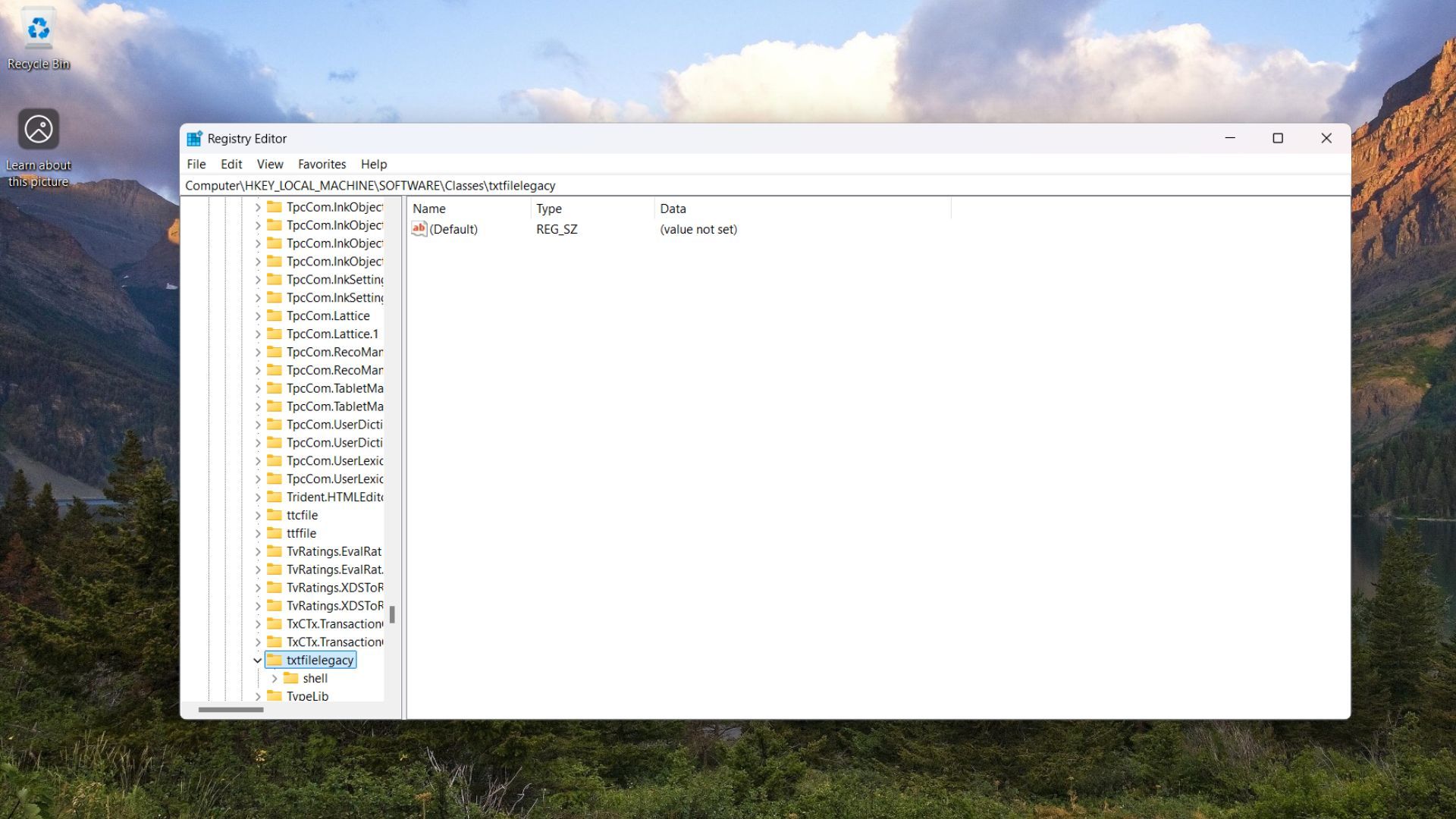Viewport: 1456px width, 819px height.
Task: Collapse the txtfilelegacy key chevron
Action: pos(258,660)
